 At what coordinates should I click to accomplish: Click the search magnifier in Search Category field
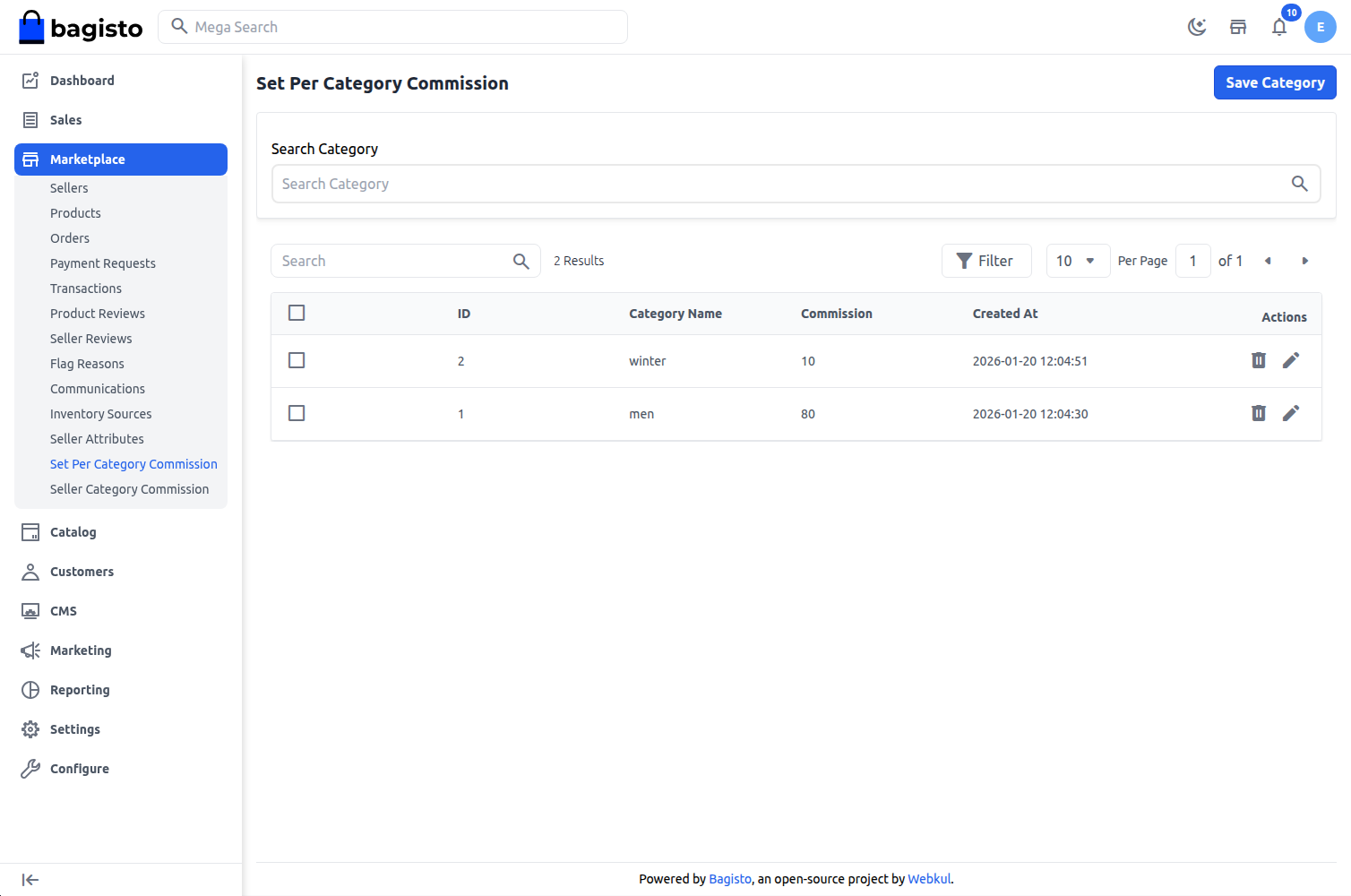1301,184
